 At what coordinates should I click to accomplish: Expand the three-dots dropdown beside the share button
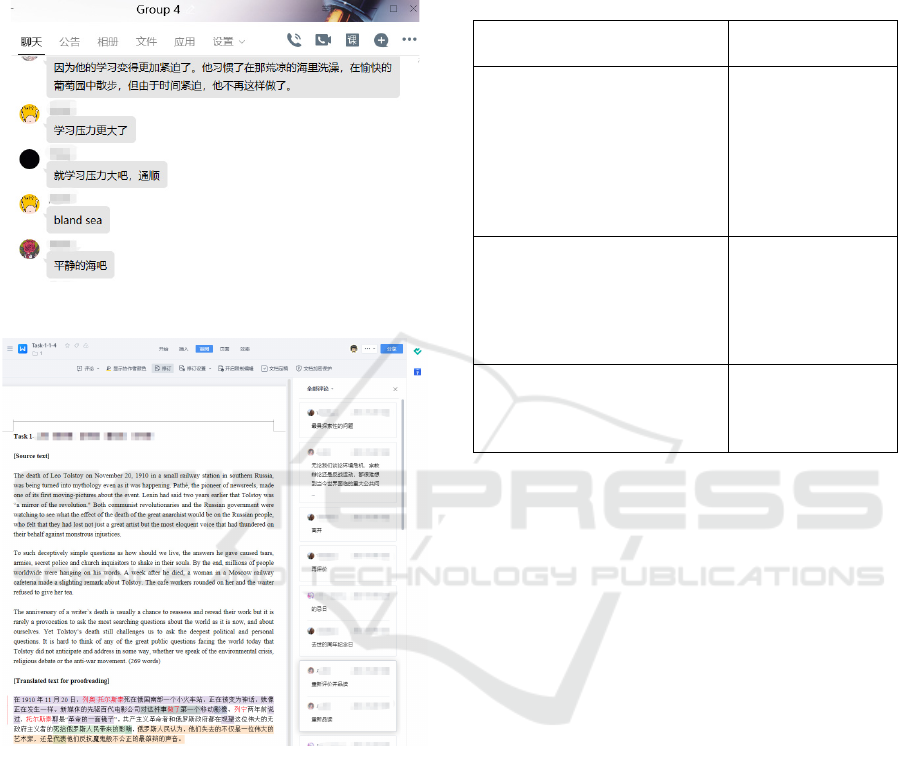pos(369,349)
